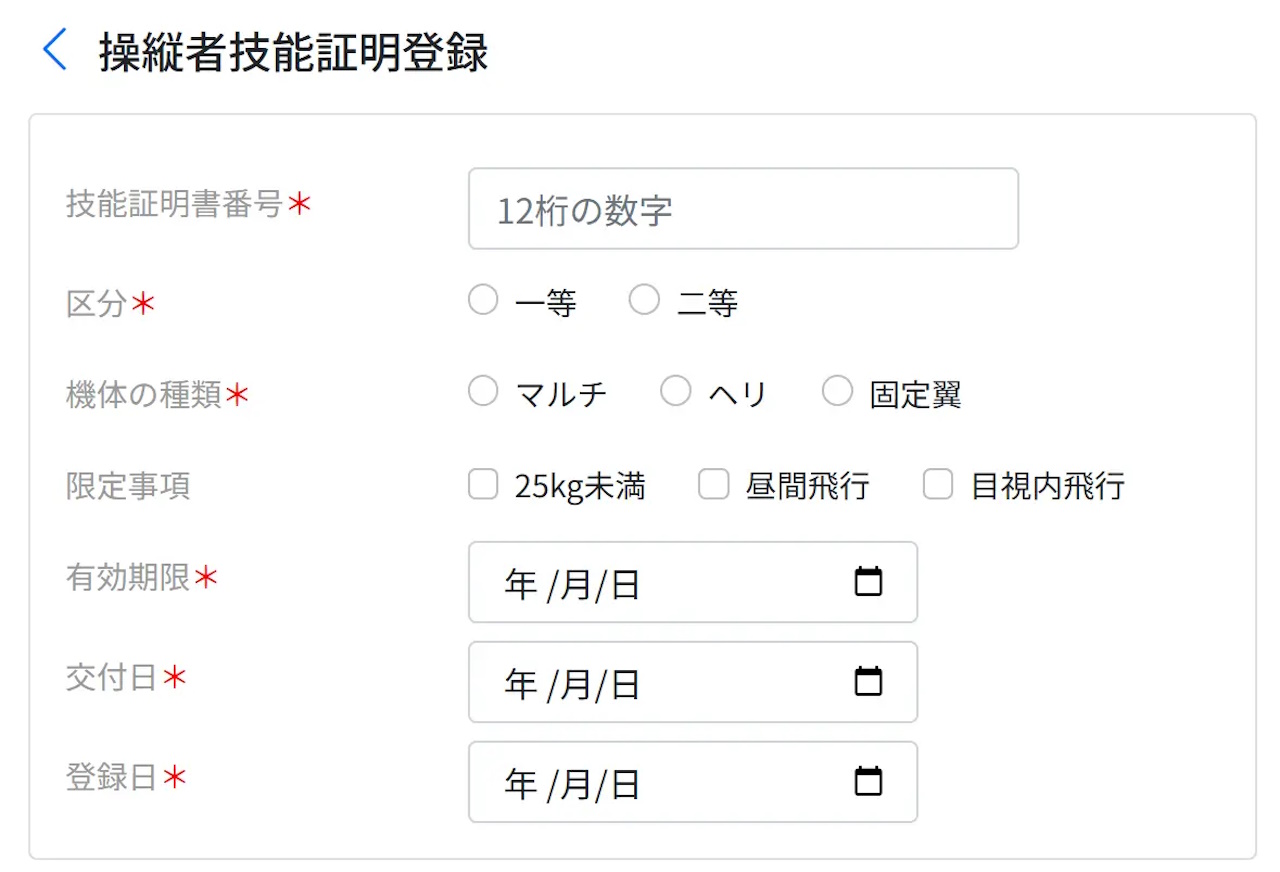This screenshot has width=1280, height=872.
Task: Click the blue back arrow icon
Action: click(x=55, y=50)
